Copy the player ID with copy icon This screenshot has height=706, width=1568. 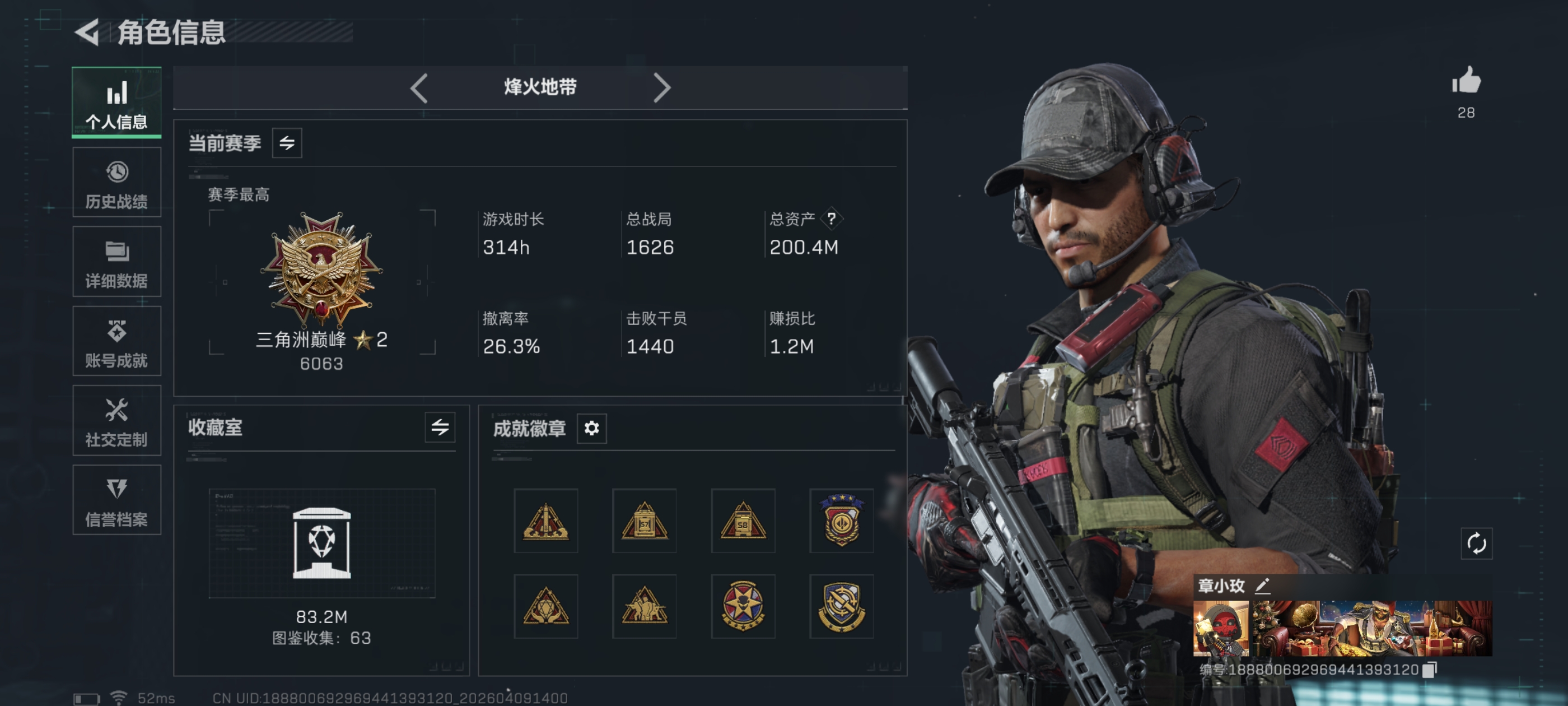pos(1430,670)
